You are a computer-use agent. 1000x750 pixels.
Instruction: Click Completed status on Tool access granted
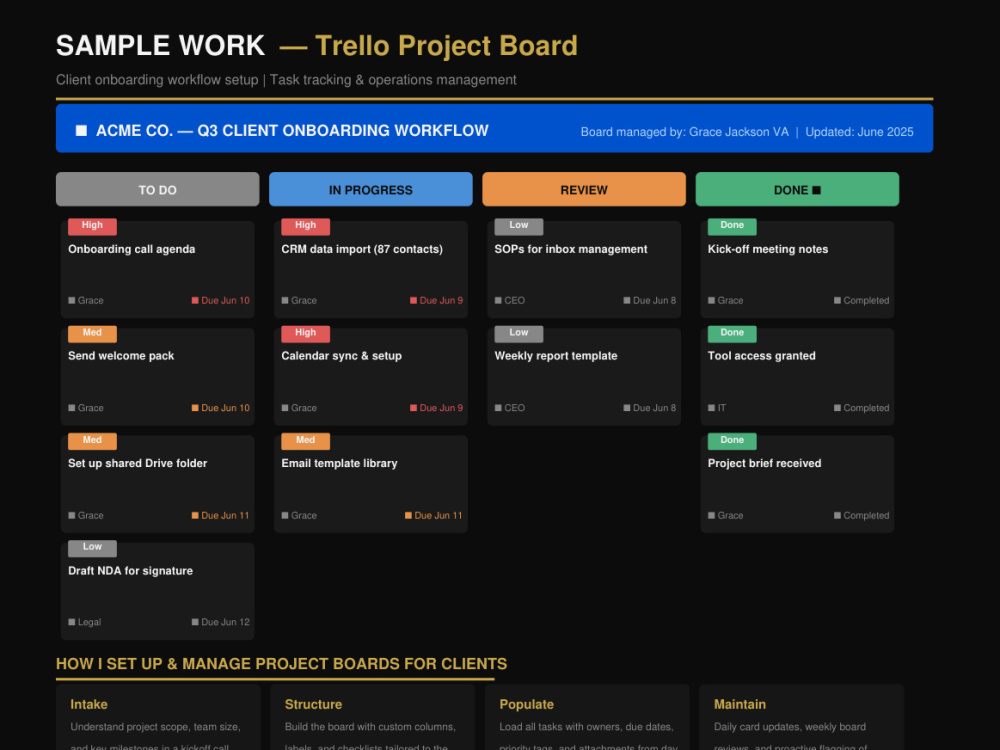point(862,408)
